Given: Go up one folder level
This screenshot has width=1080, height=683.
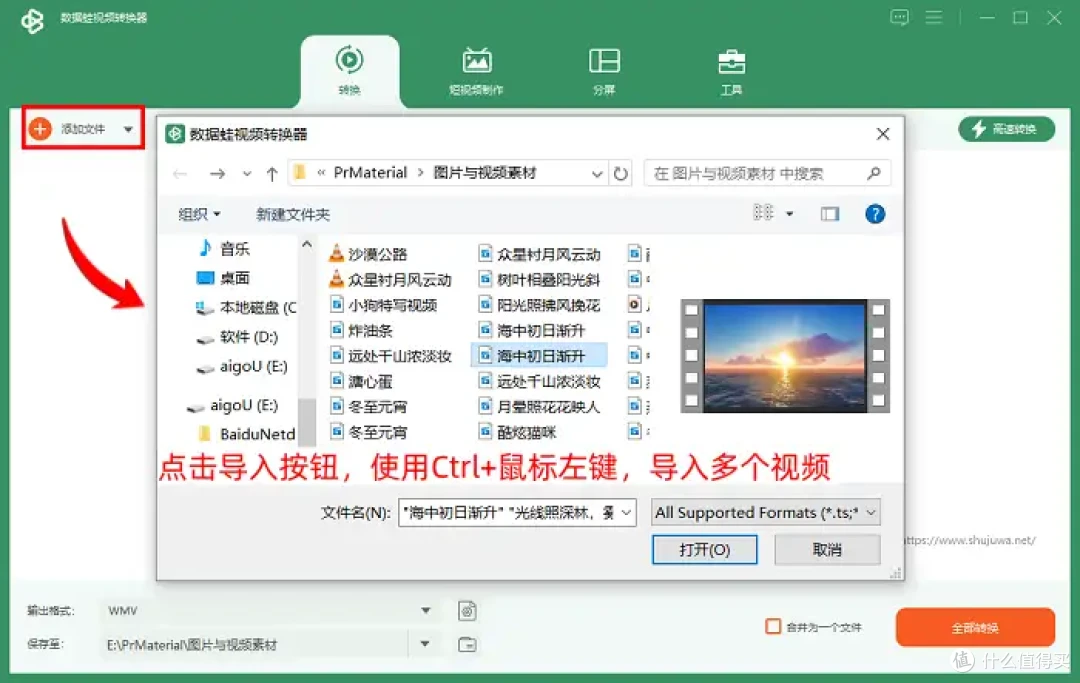Looking at the screenshot, I should [272, 174].
